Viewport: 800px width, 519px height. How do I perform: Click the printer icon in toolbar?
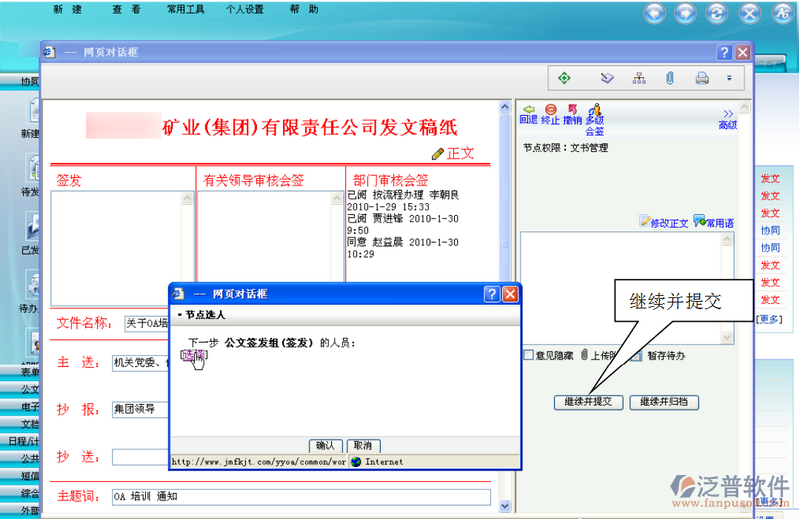[x=702, y=78]
